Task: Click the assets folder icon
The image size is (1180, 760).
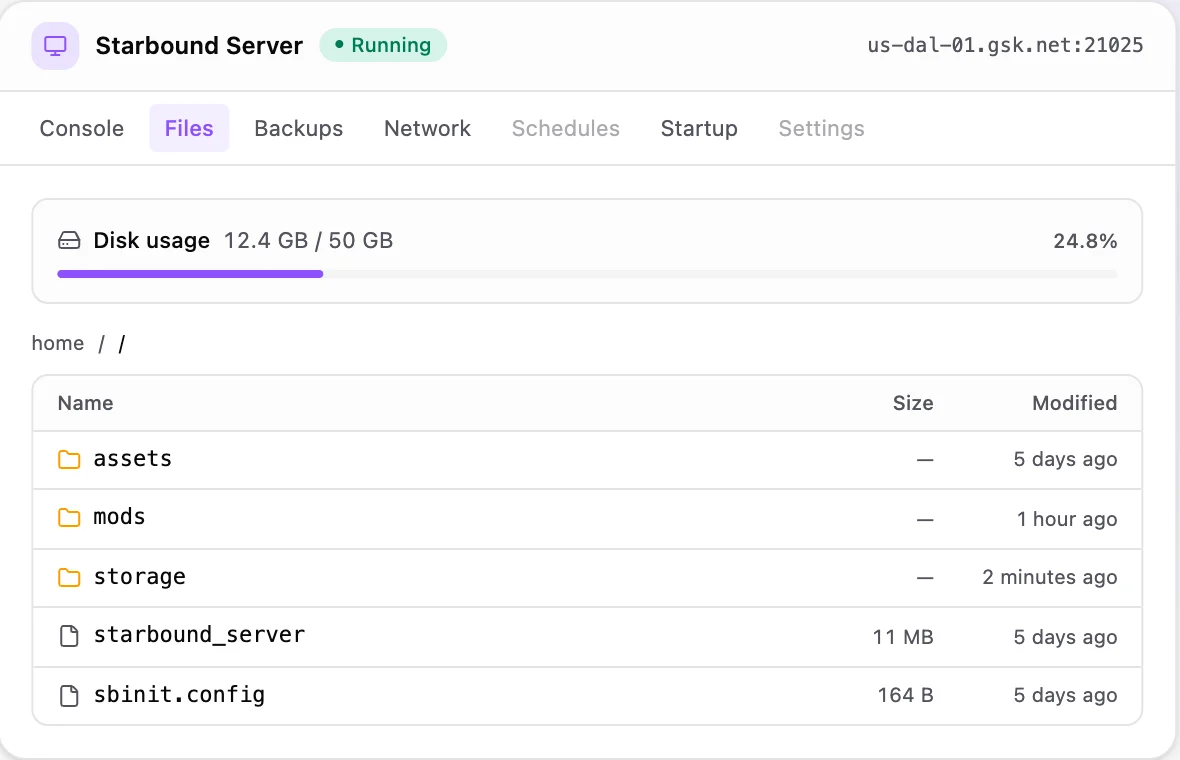Action: (x=69, y=459)
